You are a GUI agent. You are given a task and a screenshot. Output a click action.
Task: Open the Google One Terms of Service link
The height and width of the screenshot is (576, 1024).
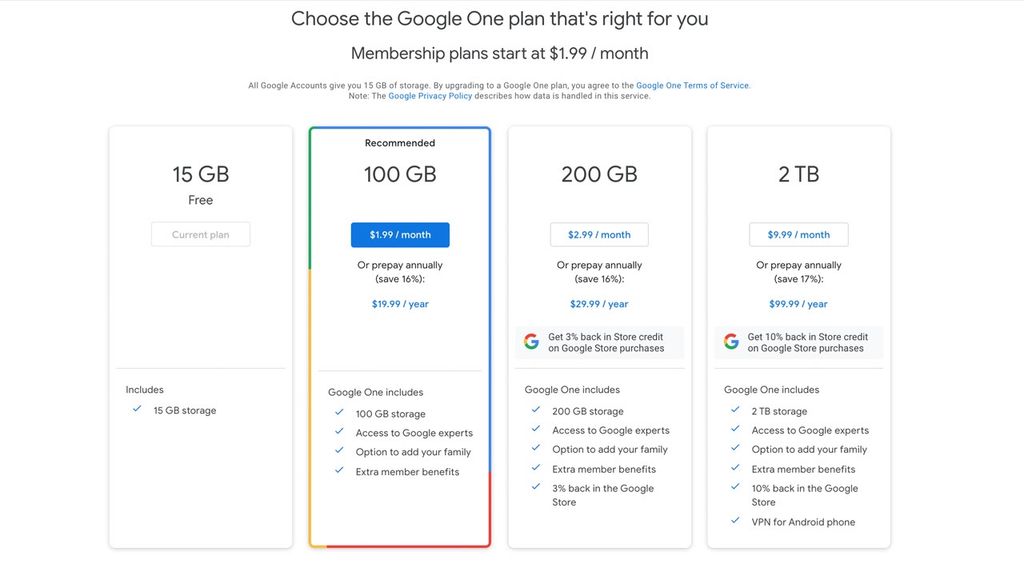[693, 85]
